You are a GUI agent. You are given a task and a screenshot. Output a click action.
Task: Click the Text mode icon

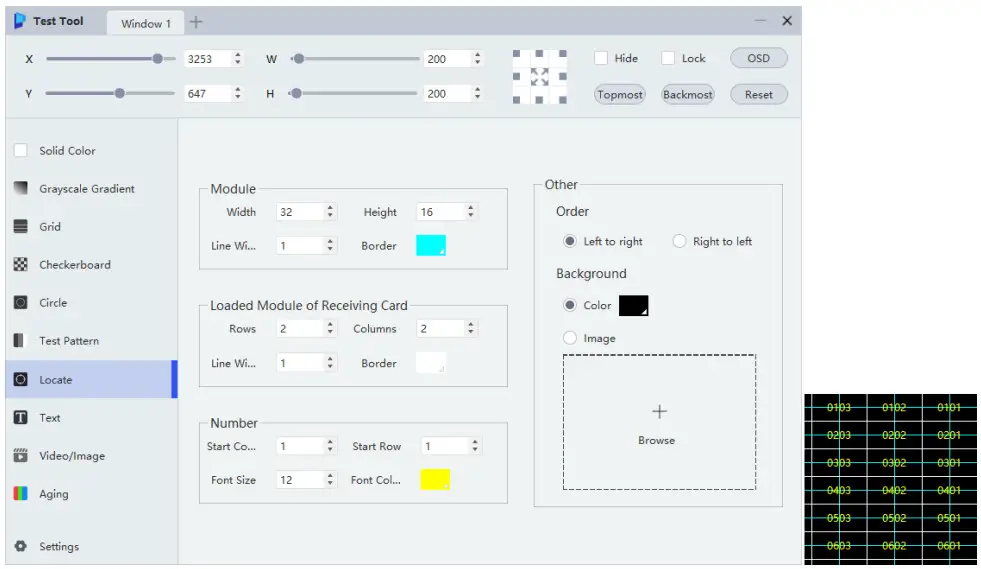[21, 418]
